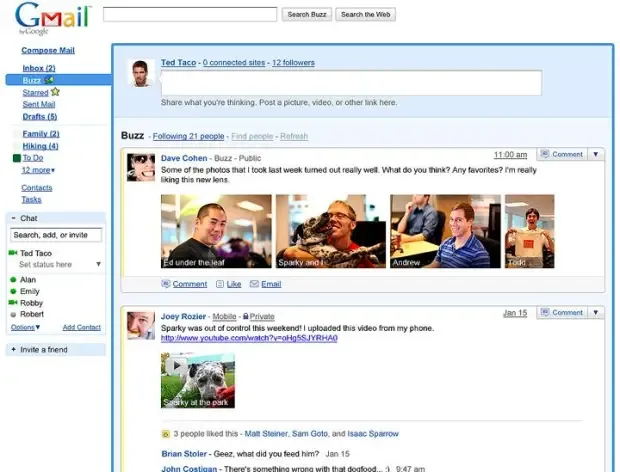Click the Gmail logo
The width and height of the screenshot is (620, 472).
coord(53,18)
